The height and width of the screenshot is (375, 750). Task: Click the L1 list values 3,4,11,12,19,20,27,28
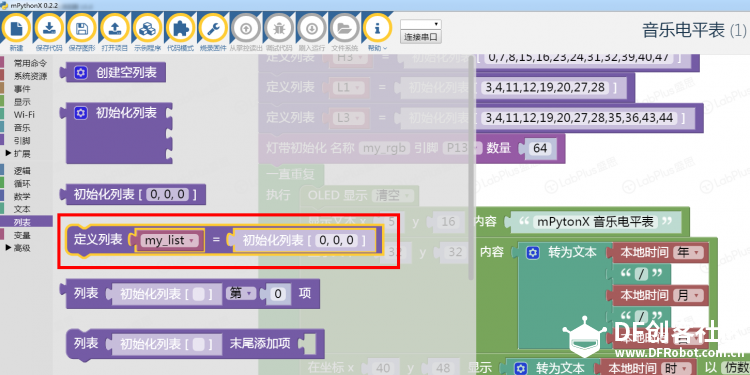point(545,88)
